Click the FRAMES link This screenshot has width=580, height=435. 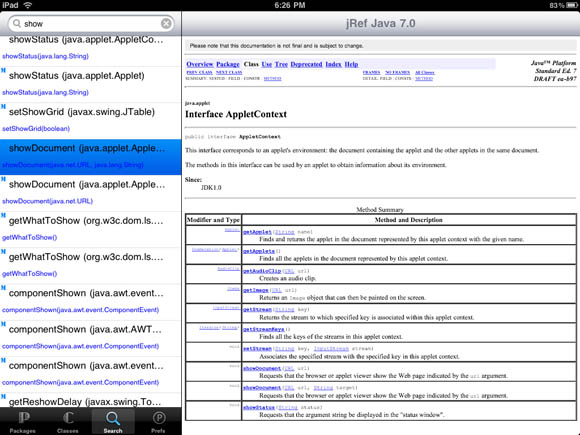point(371,72)
